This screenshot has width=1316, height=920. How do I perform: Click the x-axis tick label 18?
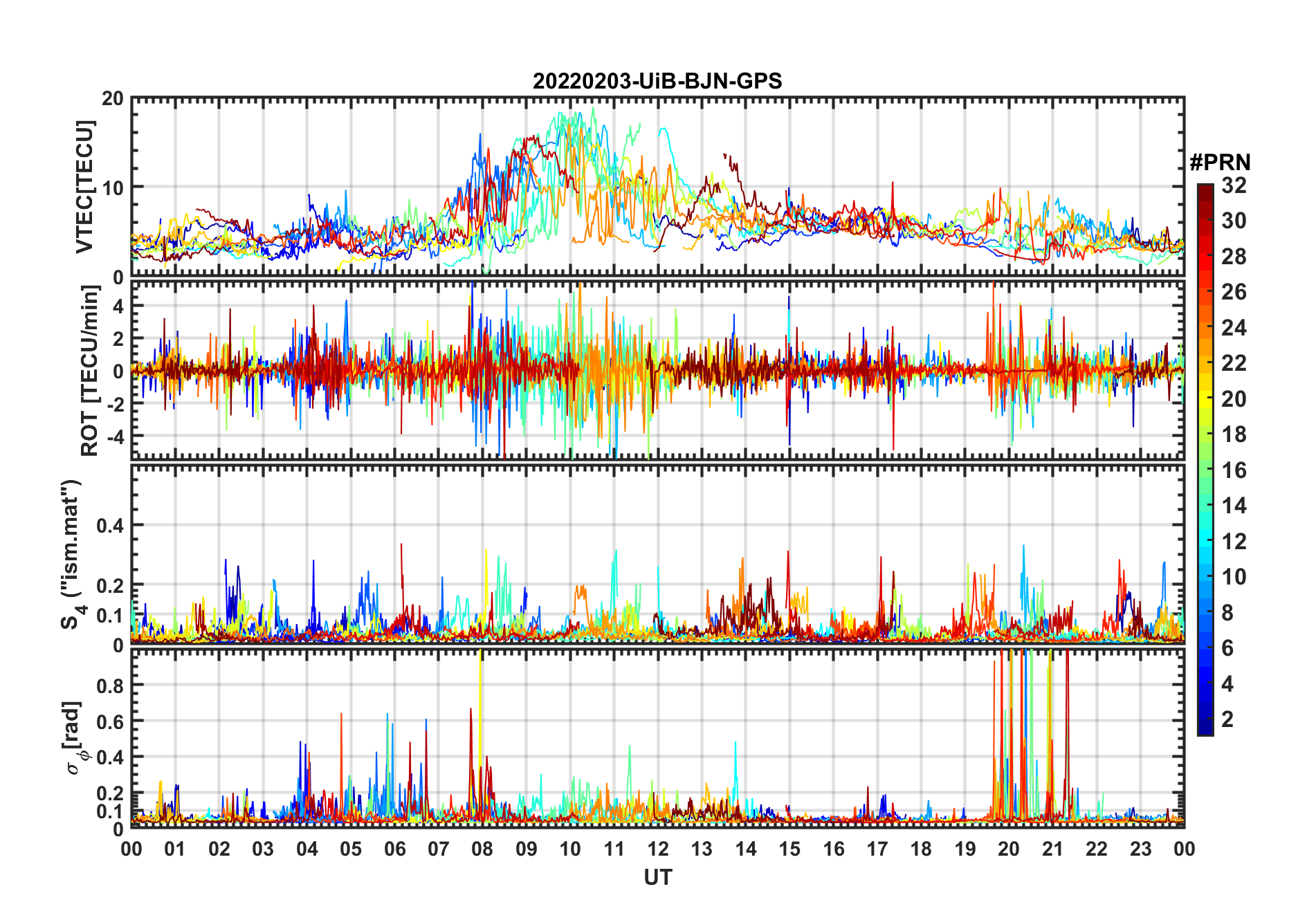tap(921, 849)
